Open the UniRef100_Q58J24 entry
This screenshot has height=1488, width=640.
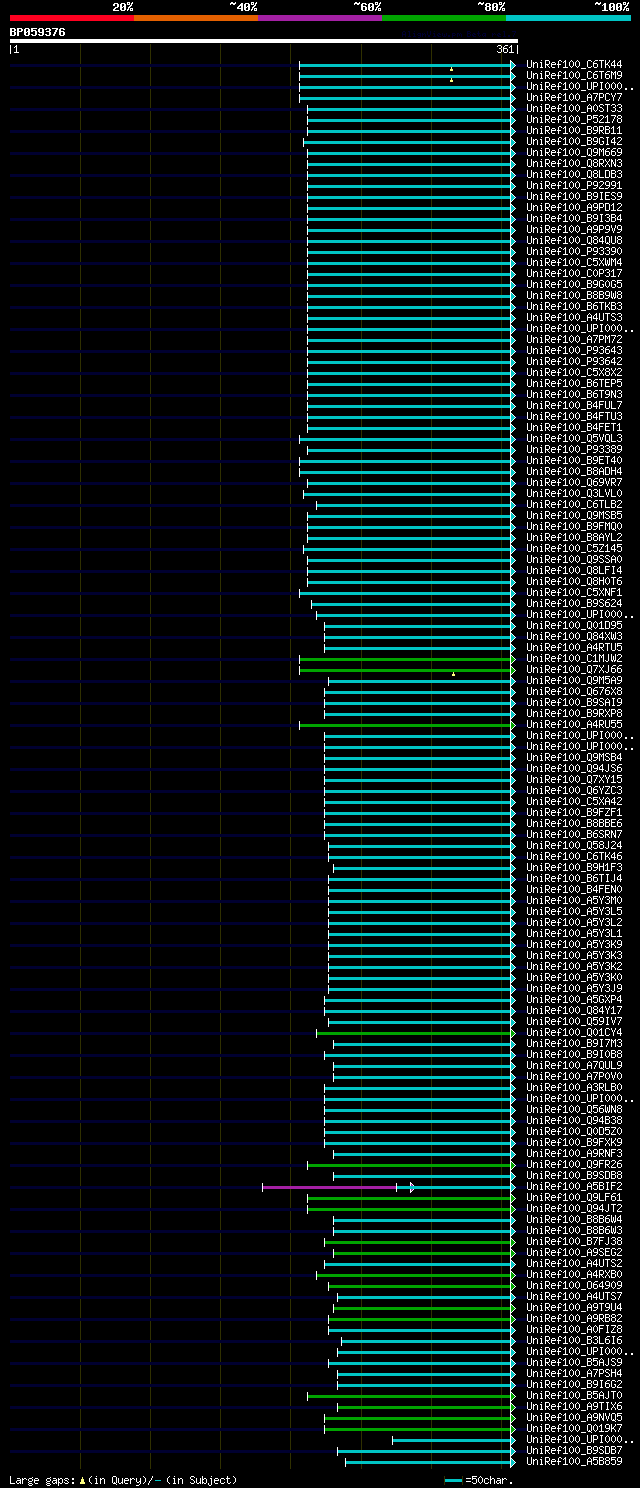pyautogui.click(x=573, y=846)
